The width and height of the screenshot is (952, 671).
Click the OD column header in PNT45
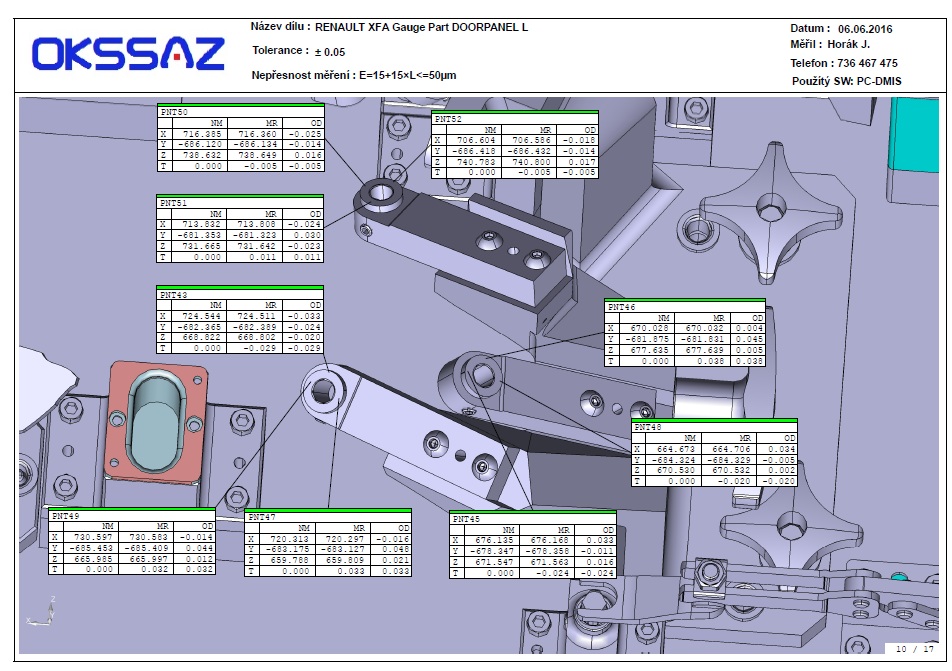coord(608,530)
